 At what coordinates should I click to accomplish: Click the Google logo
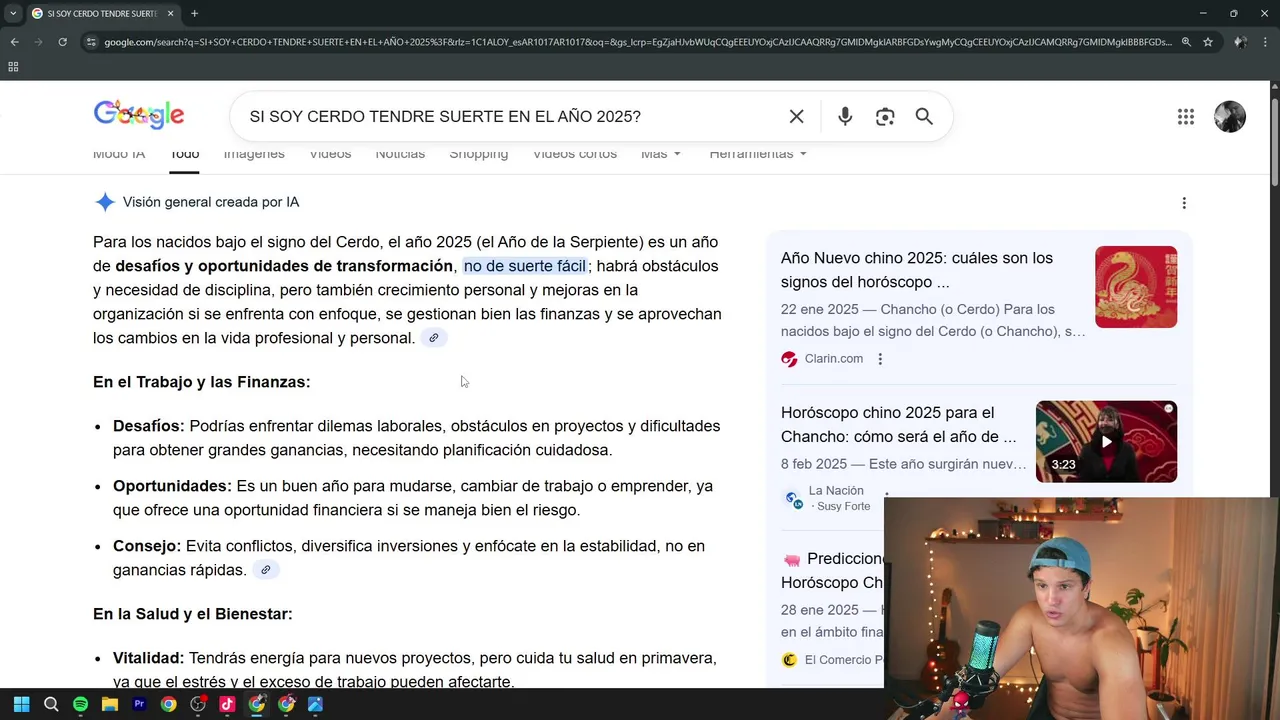(x=139, y=115)
